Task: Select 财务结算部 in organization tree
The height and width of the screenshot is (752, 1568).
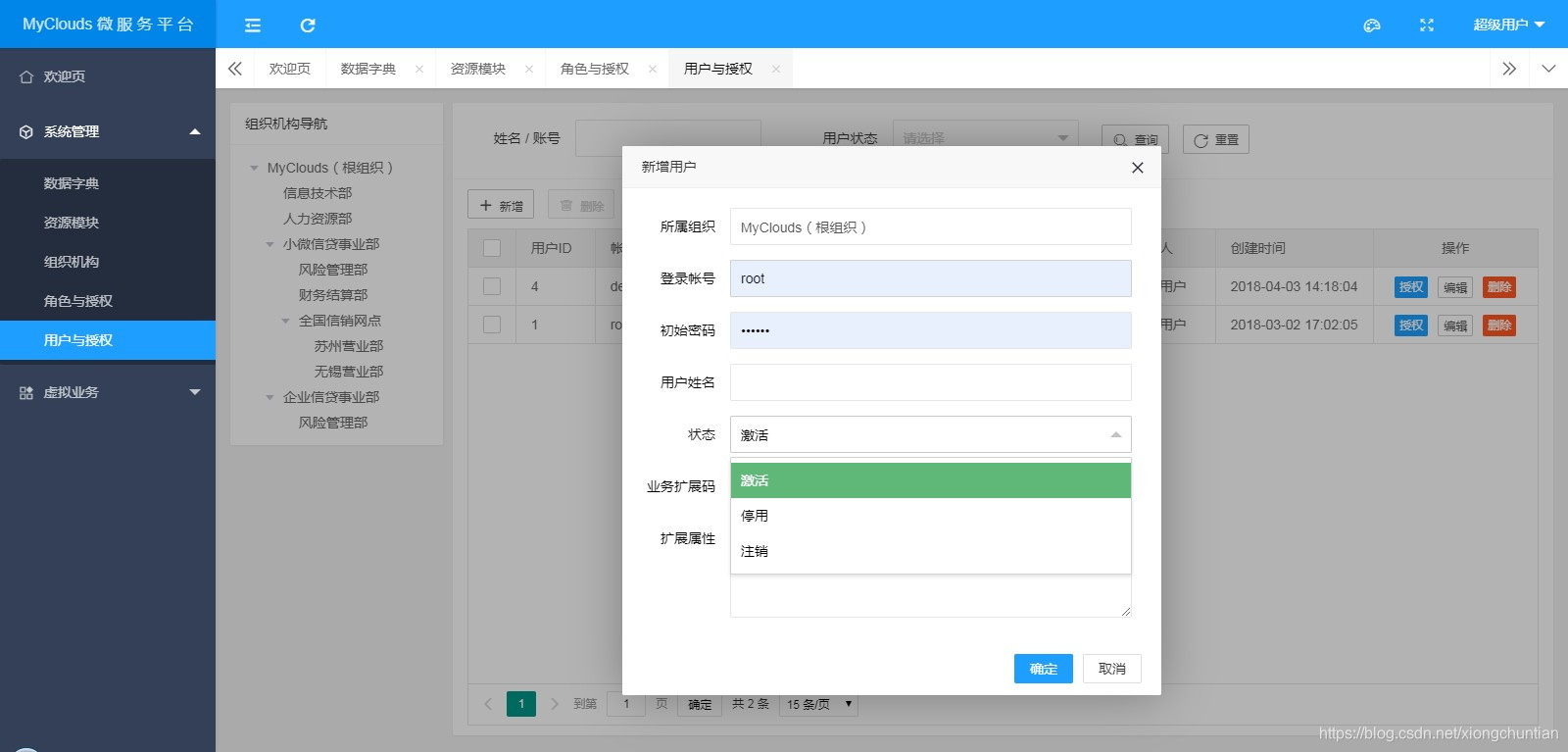Action: (333, 295)
